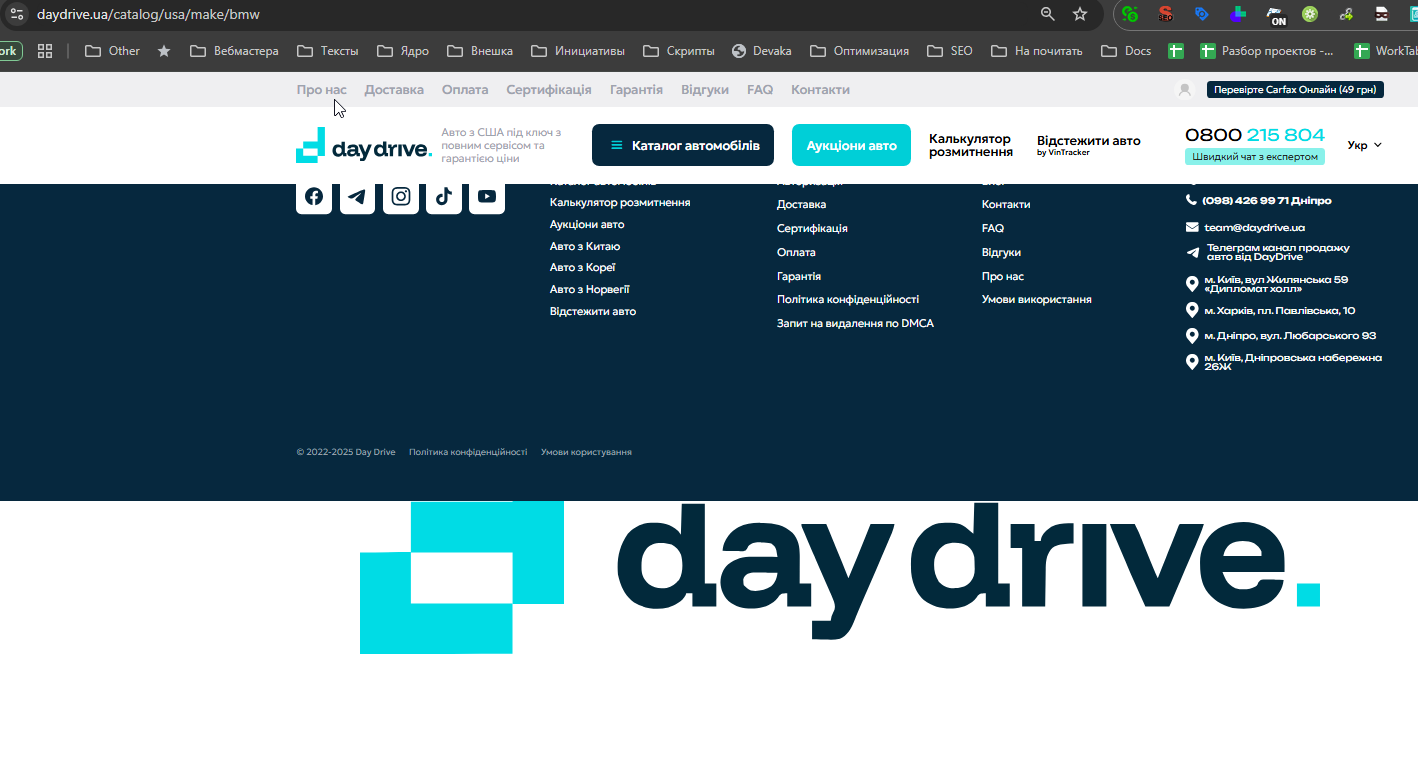Viewport: 1418px width, 764px height.
Task: Open the green dollar-sign extension
Action: tap(1130, 14)
